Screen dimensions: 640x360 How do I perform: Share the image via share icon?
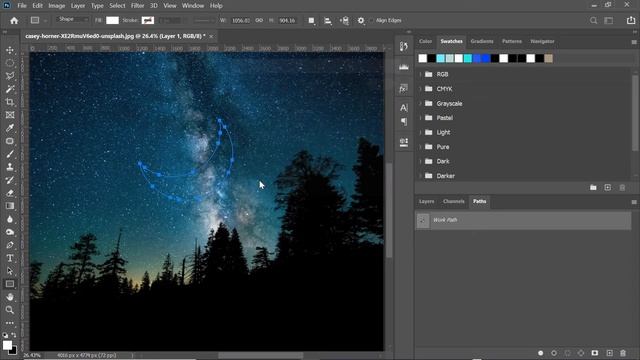pyautogui.click(x=631, y=20)
